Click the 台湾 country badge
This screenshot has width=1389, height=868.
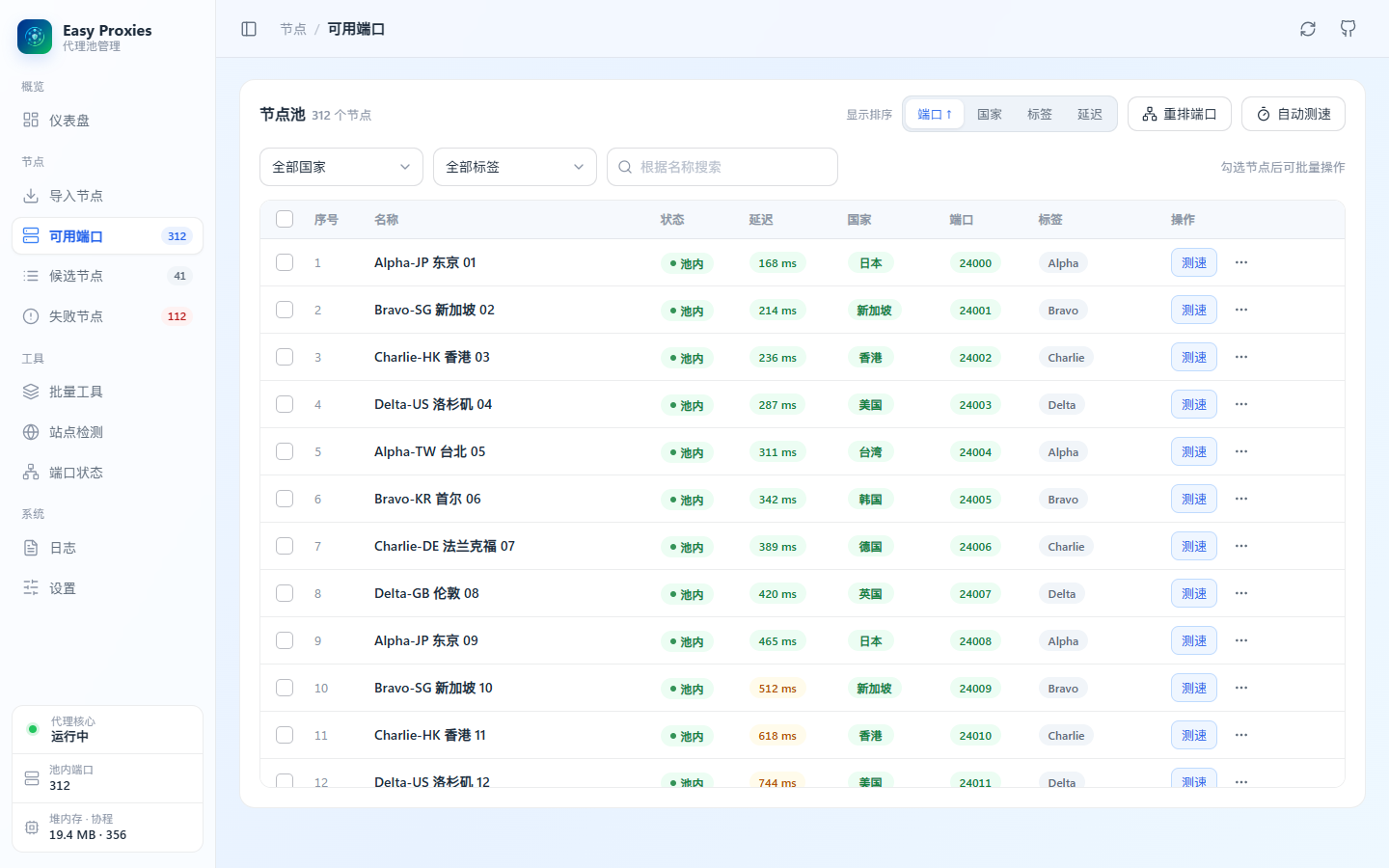point(870,451)
